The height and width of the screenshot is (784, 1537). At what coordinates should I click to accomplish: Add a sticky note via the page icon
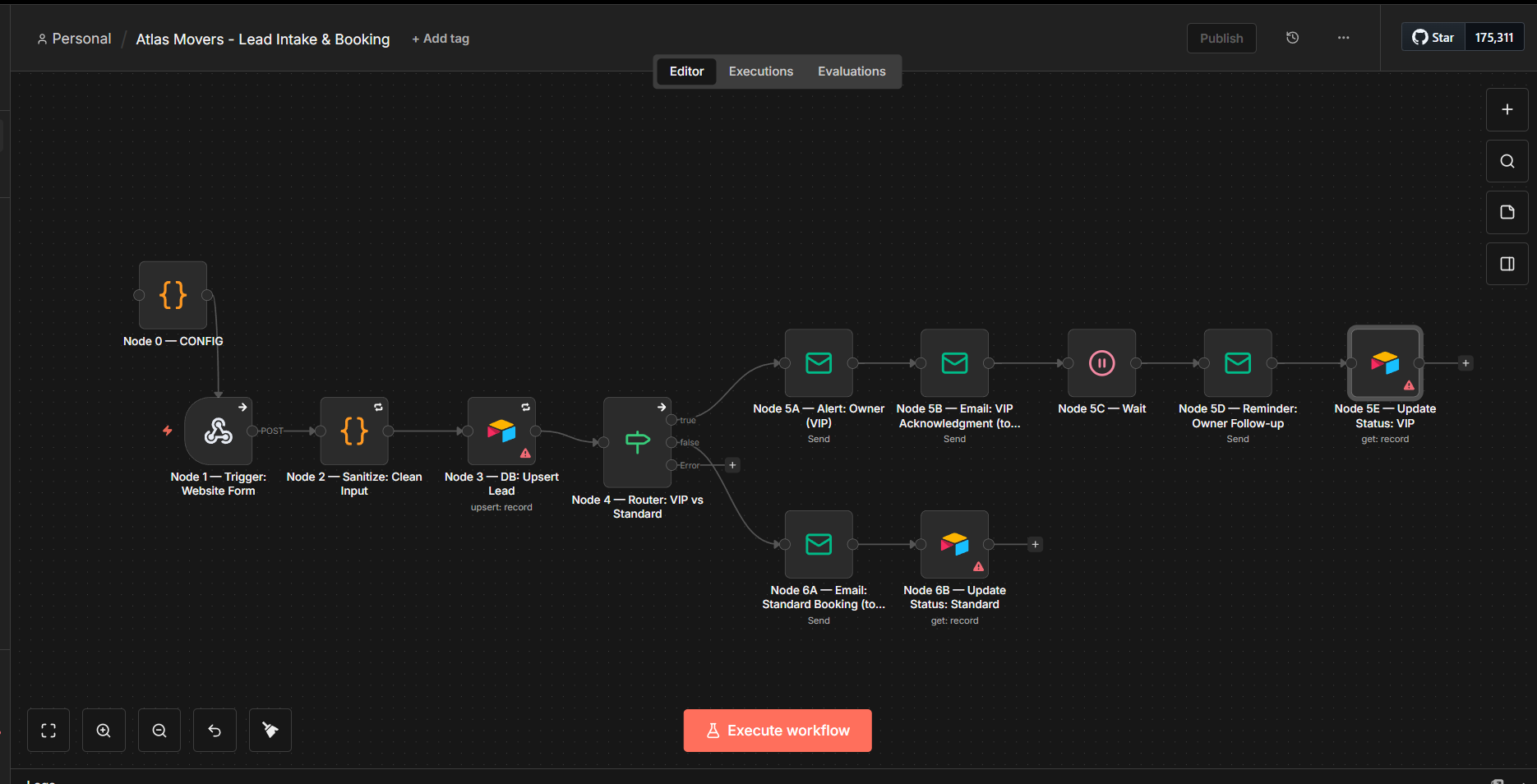[1507, 212]
